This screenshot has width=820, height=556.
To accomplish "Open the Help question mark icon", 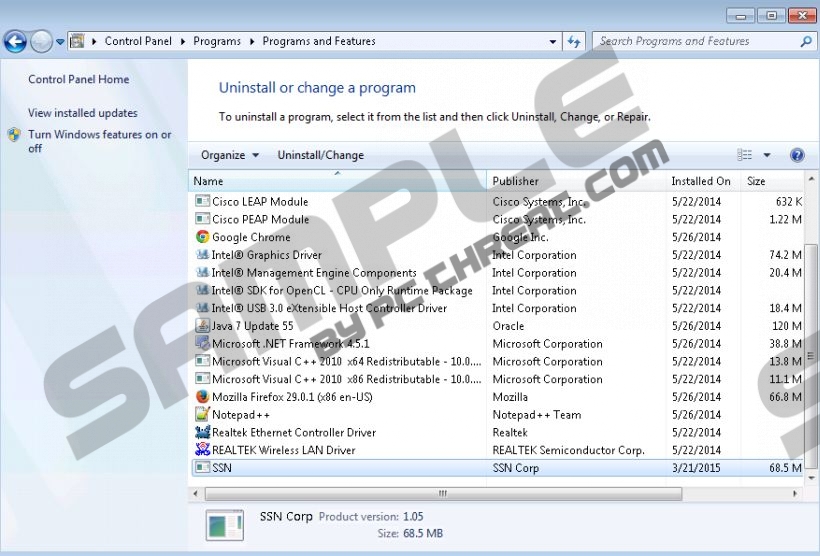I will [x=797, y=155].
